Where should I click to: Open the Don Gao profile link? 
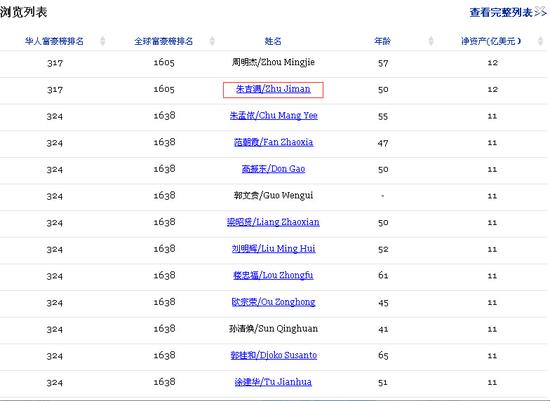coord(273,169)
